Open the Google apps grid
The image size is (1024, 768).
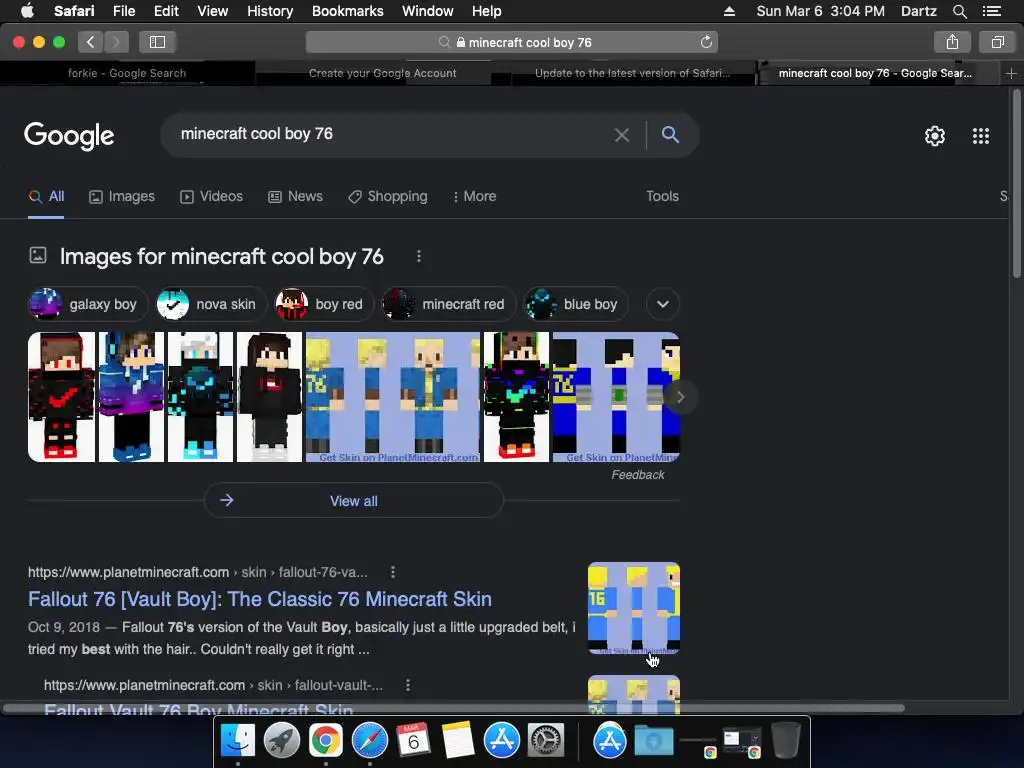coord(980,136)
